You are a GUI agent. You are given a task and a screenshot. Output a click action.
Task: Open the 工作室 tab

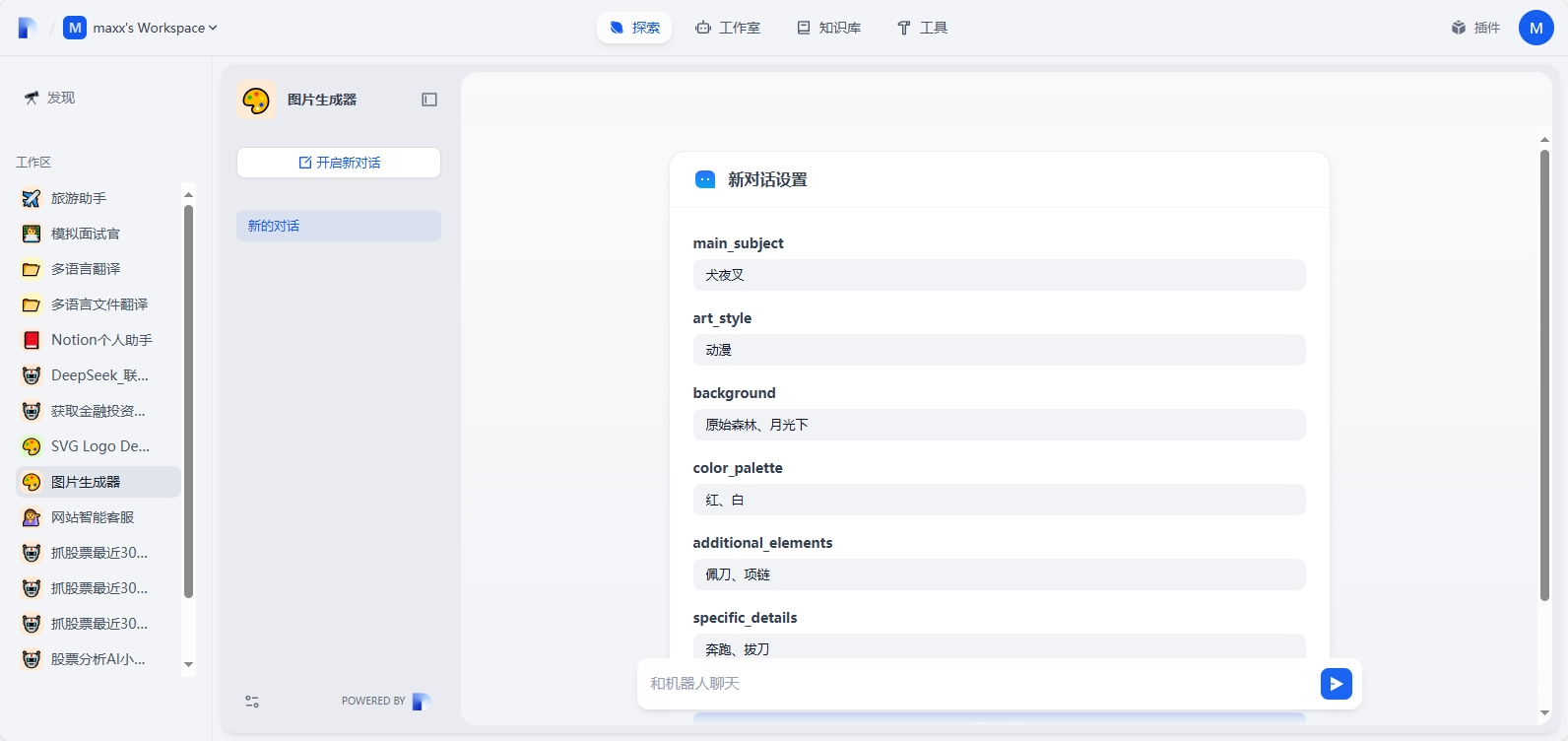[728, 28]
